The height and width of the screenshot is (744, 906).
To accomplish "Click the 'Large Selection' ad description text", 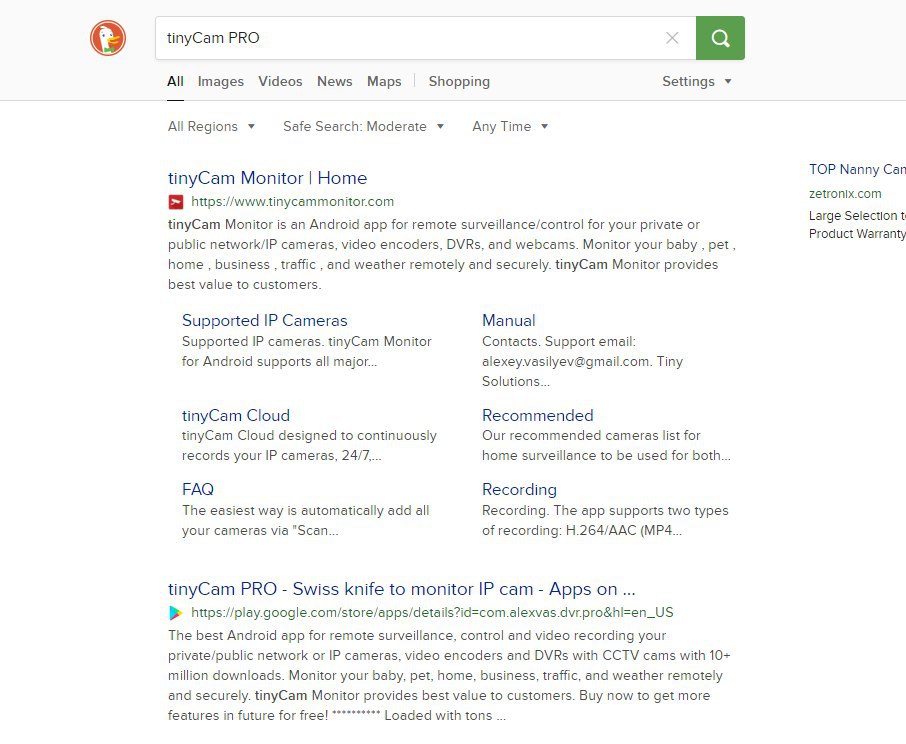I will point(857,225).
